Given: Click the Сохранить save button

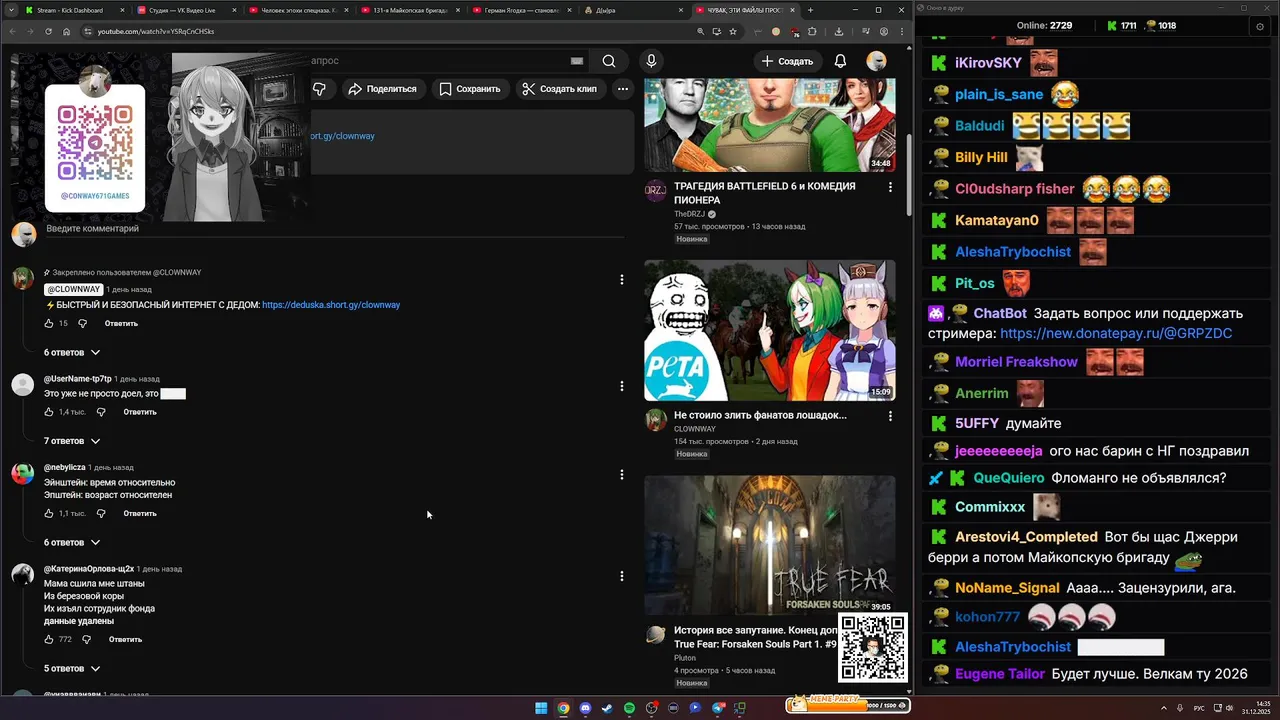Looking at the screenshot, I should 470,89.
